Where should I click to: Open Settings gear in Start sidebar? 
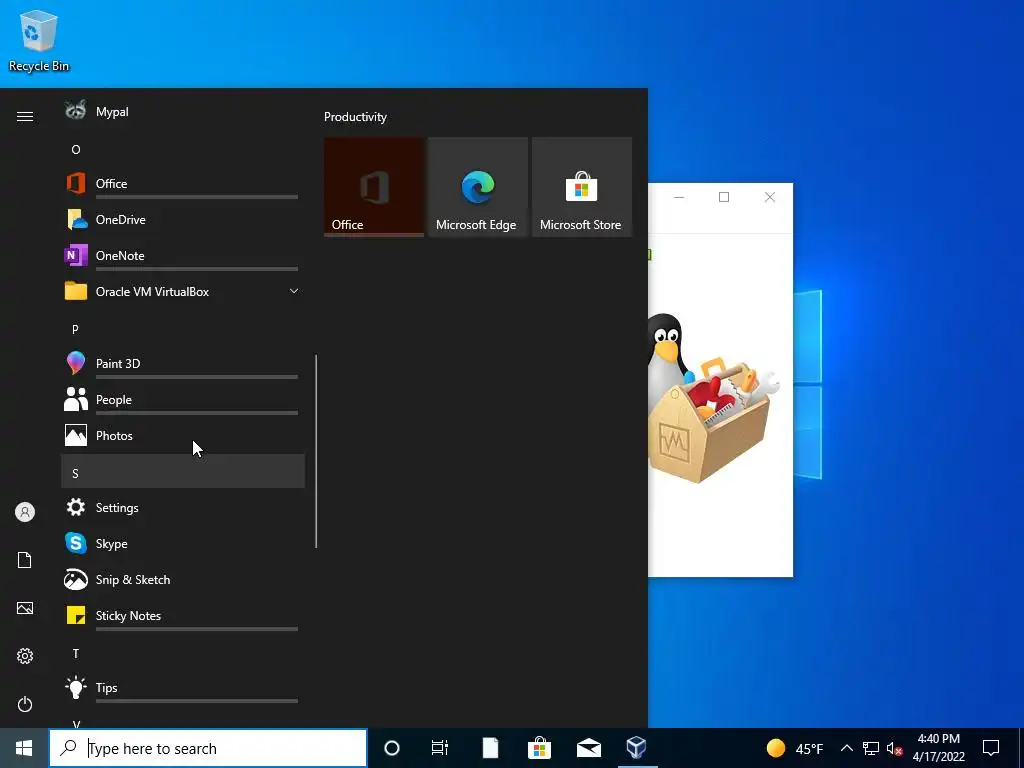pyautogui.click(x=25, y=656)
